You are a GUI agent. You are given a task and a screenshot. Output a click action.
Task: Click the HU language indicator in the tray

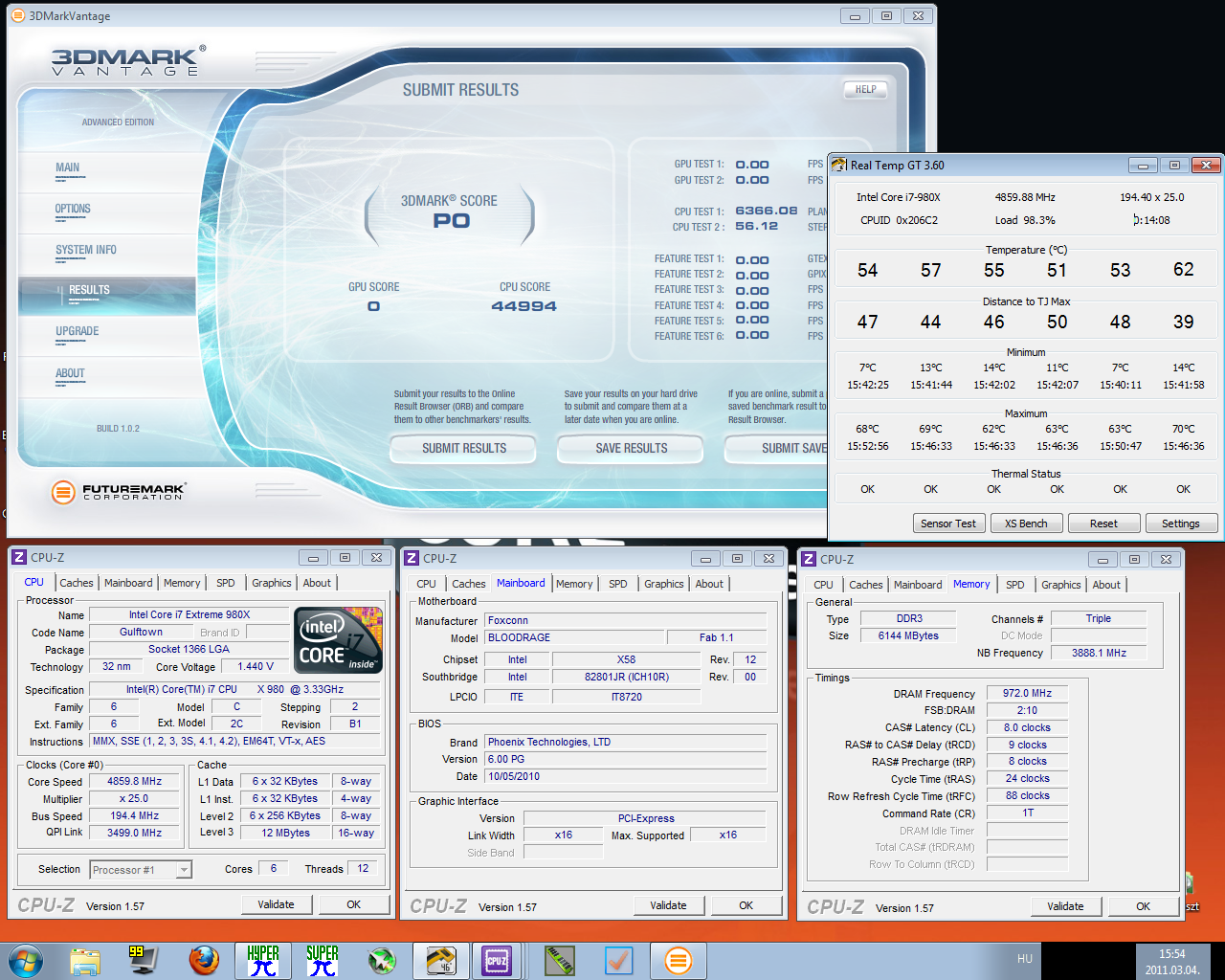[x=1025, y=959]
